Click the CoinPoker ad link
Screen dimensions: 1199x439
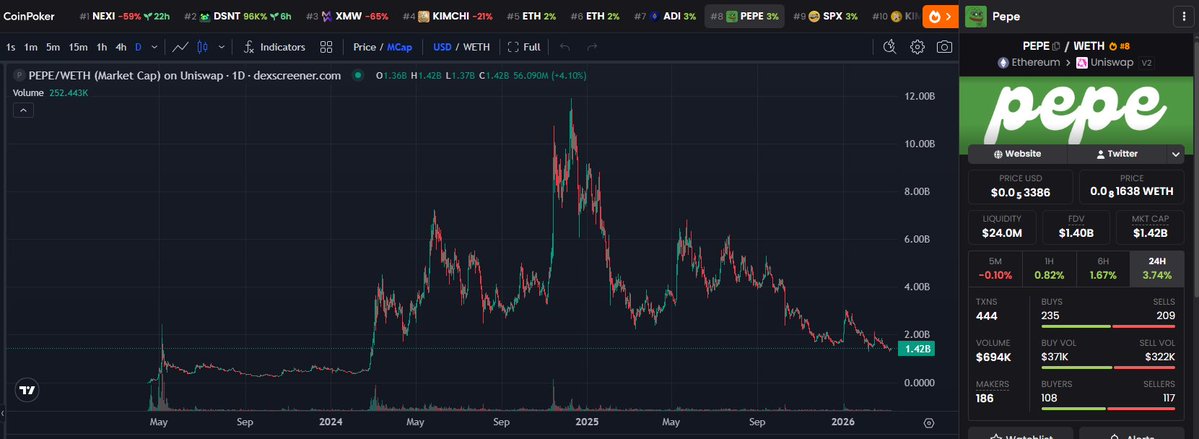tap(29, 16)
